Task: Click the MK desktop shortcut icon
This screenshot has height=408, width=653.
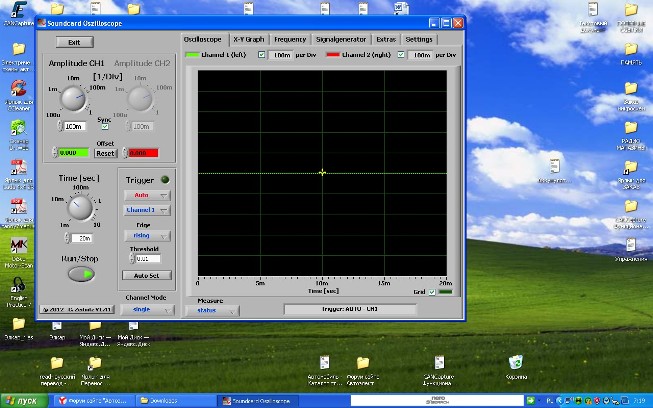Action: (x=18, y=245)
